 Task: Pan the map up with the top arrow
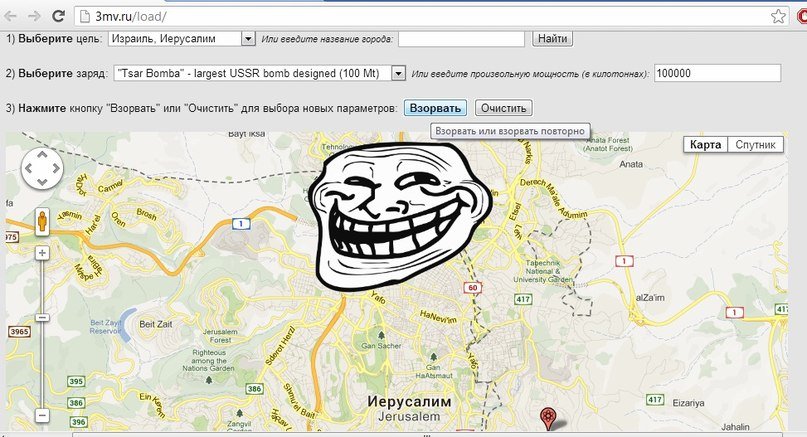[x=42, y=154]
